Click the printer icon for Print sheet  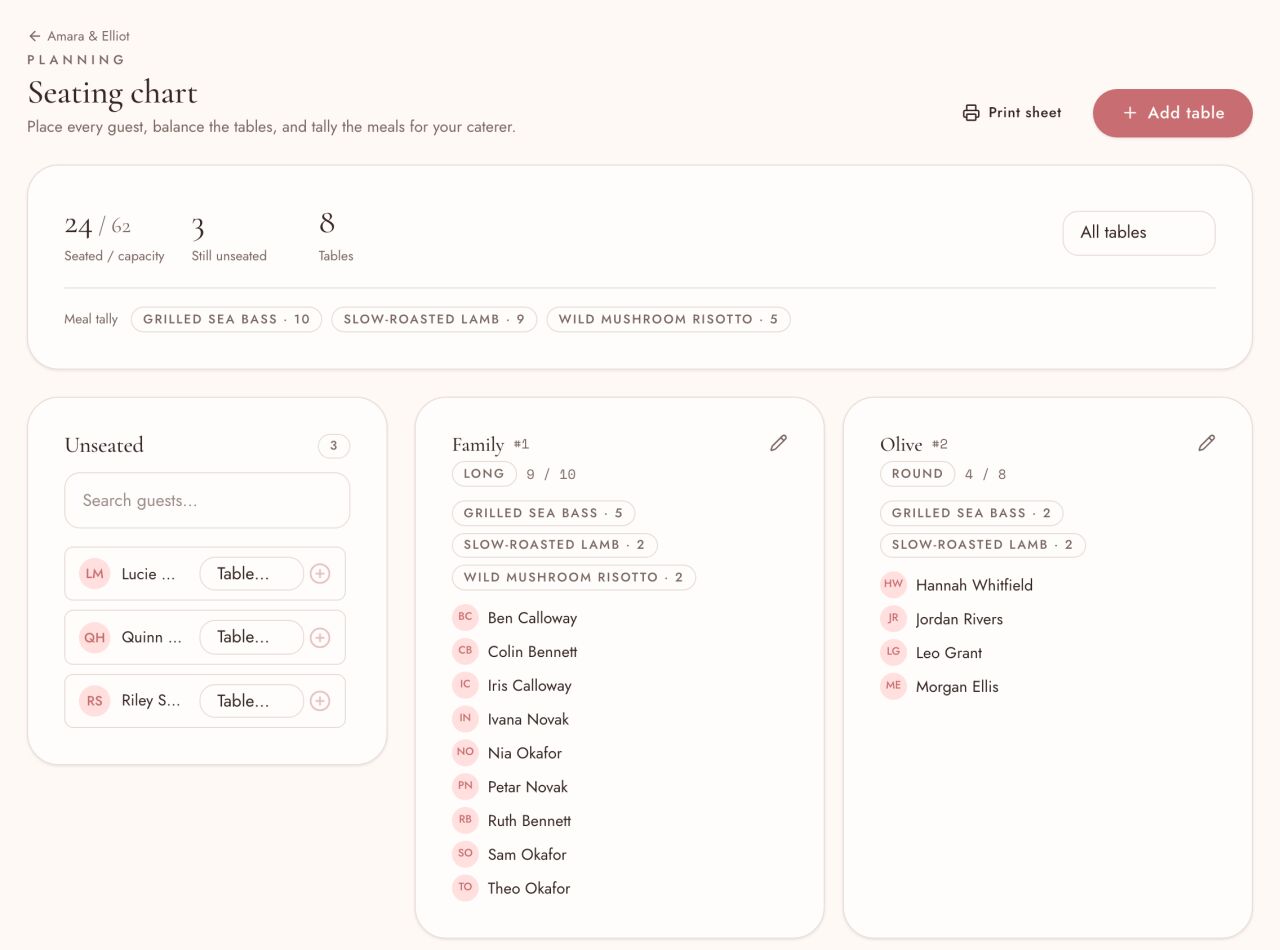pyautogui.click(x=971, y=113)
